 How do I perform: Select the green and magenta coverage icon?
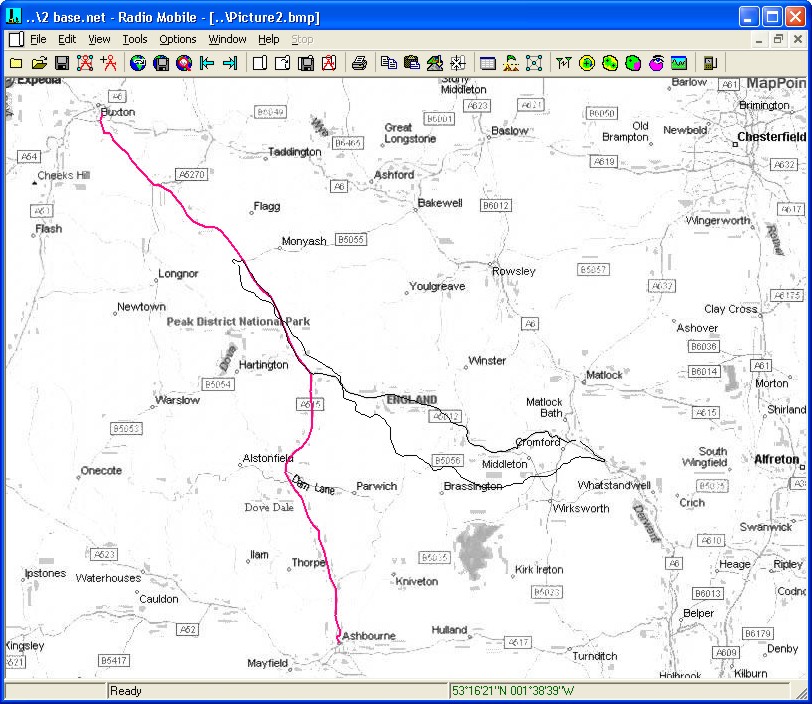[x=633, y=63]
